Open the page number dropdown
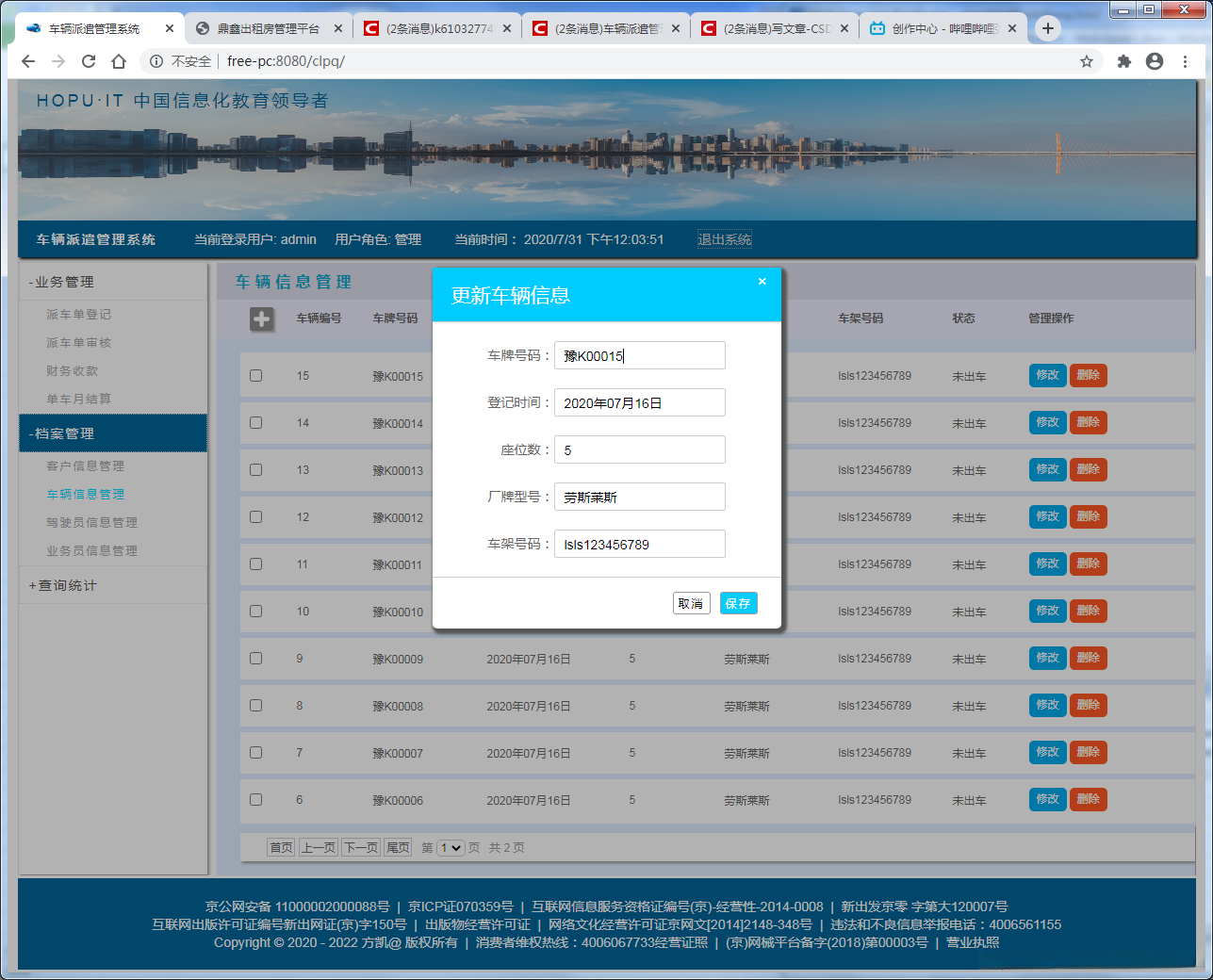The height and width of the screenshot is (980, 1213). [x=451, y=848]
